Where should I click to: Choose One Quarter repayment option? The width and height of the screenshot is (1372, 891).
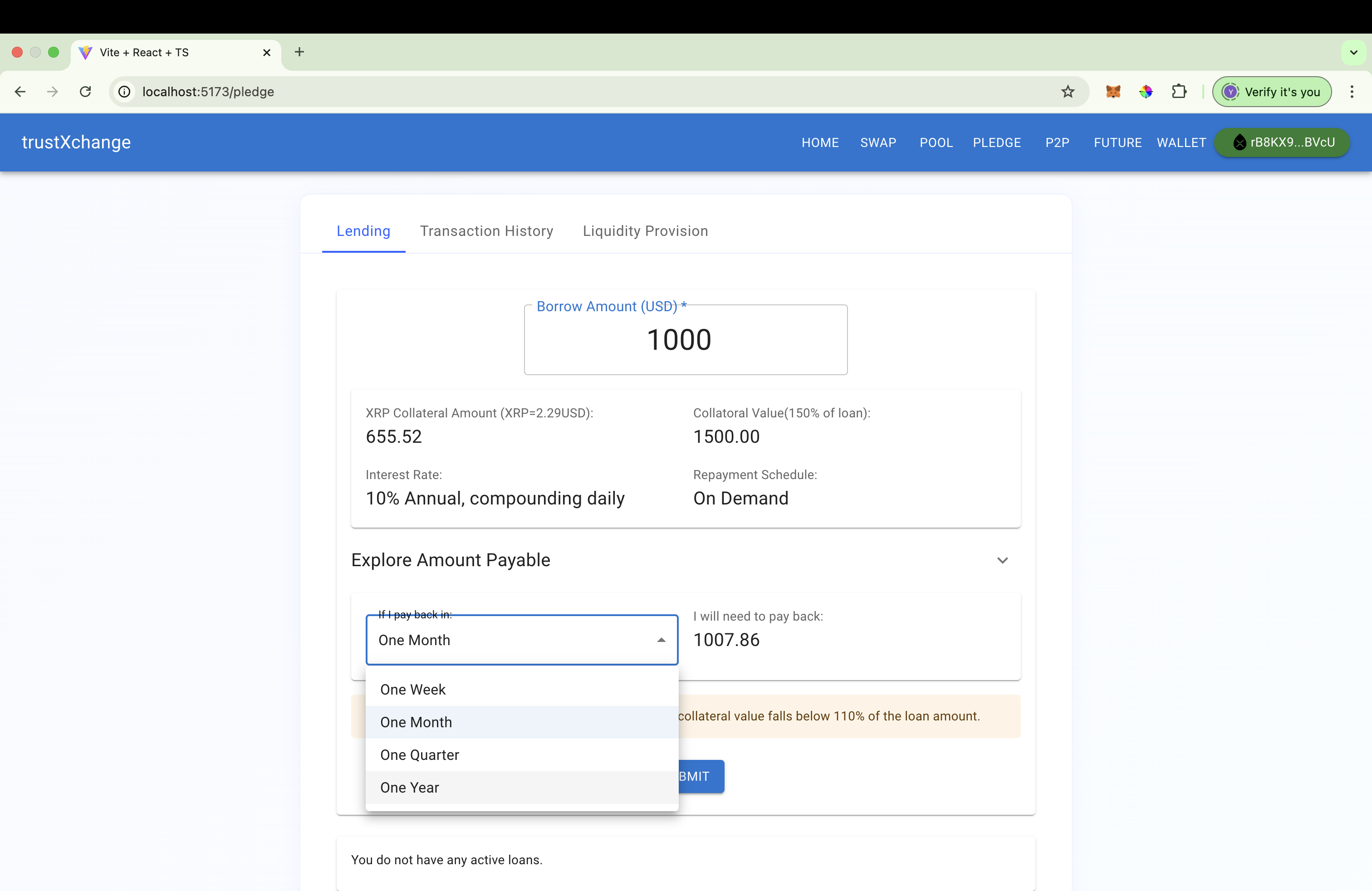pyautogui.click(x=420, y=755)
